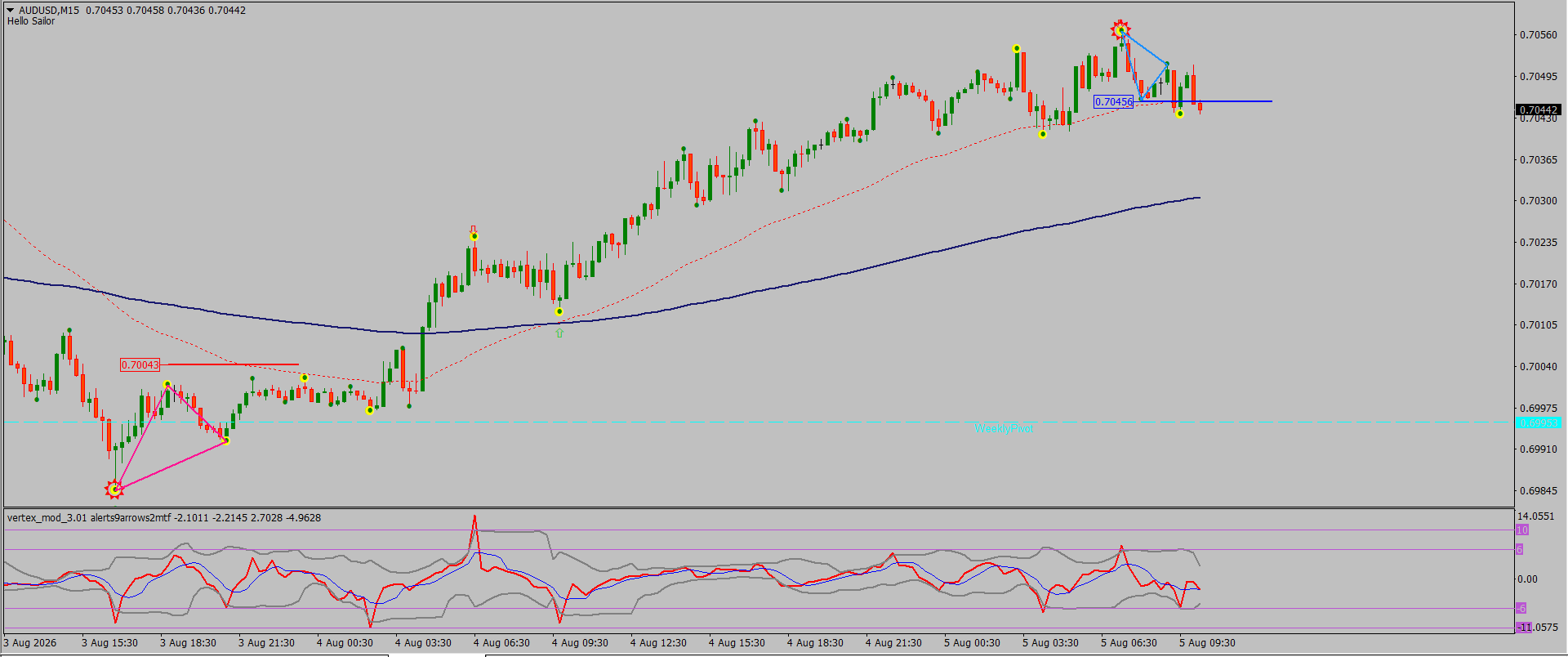Select the sun marker at the chart high
Screen dimensions: 1568x657
(x=1120, y=30)
